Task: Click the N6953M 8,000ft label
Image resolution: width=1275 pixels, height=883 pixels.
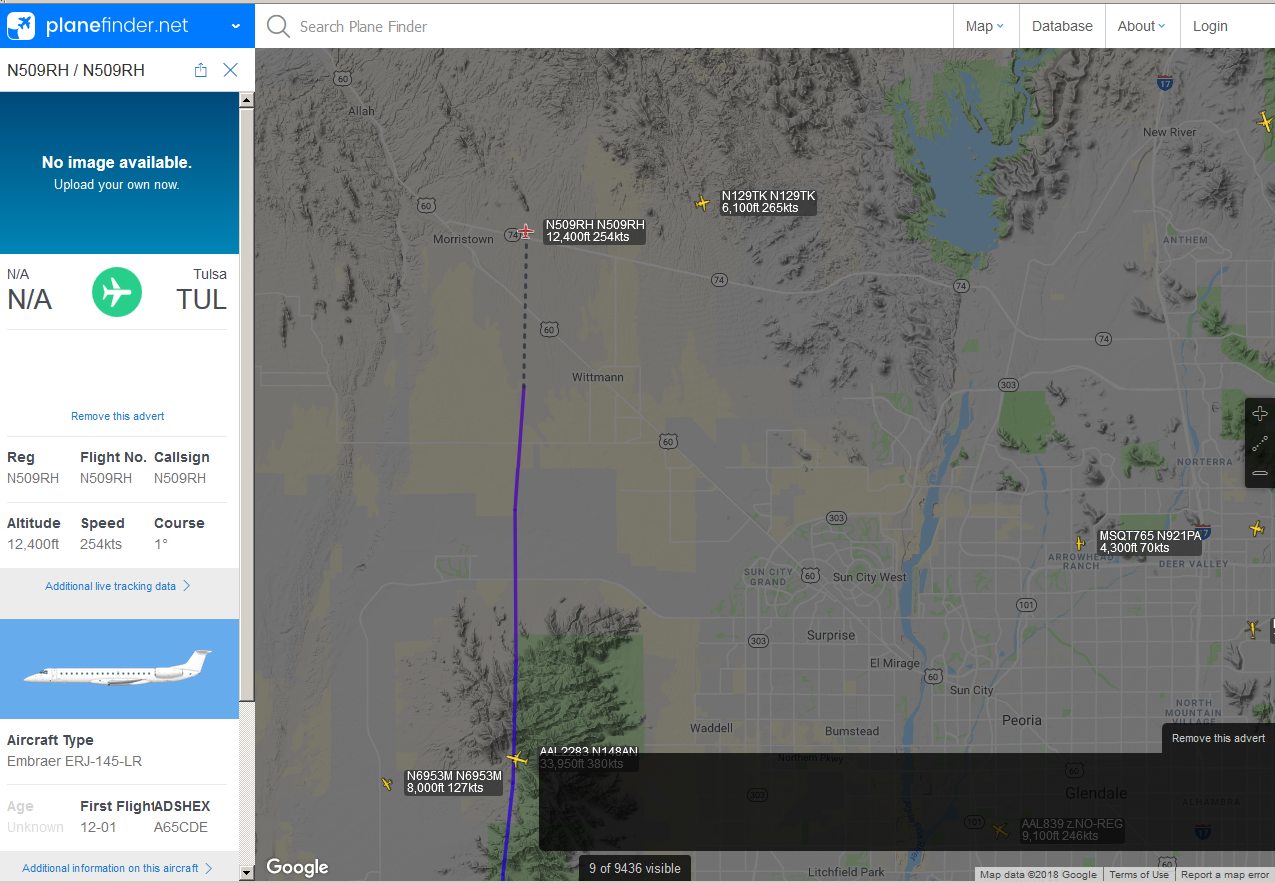Action: [454, 782]
